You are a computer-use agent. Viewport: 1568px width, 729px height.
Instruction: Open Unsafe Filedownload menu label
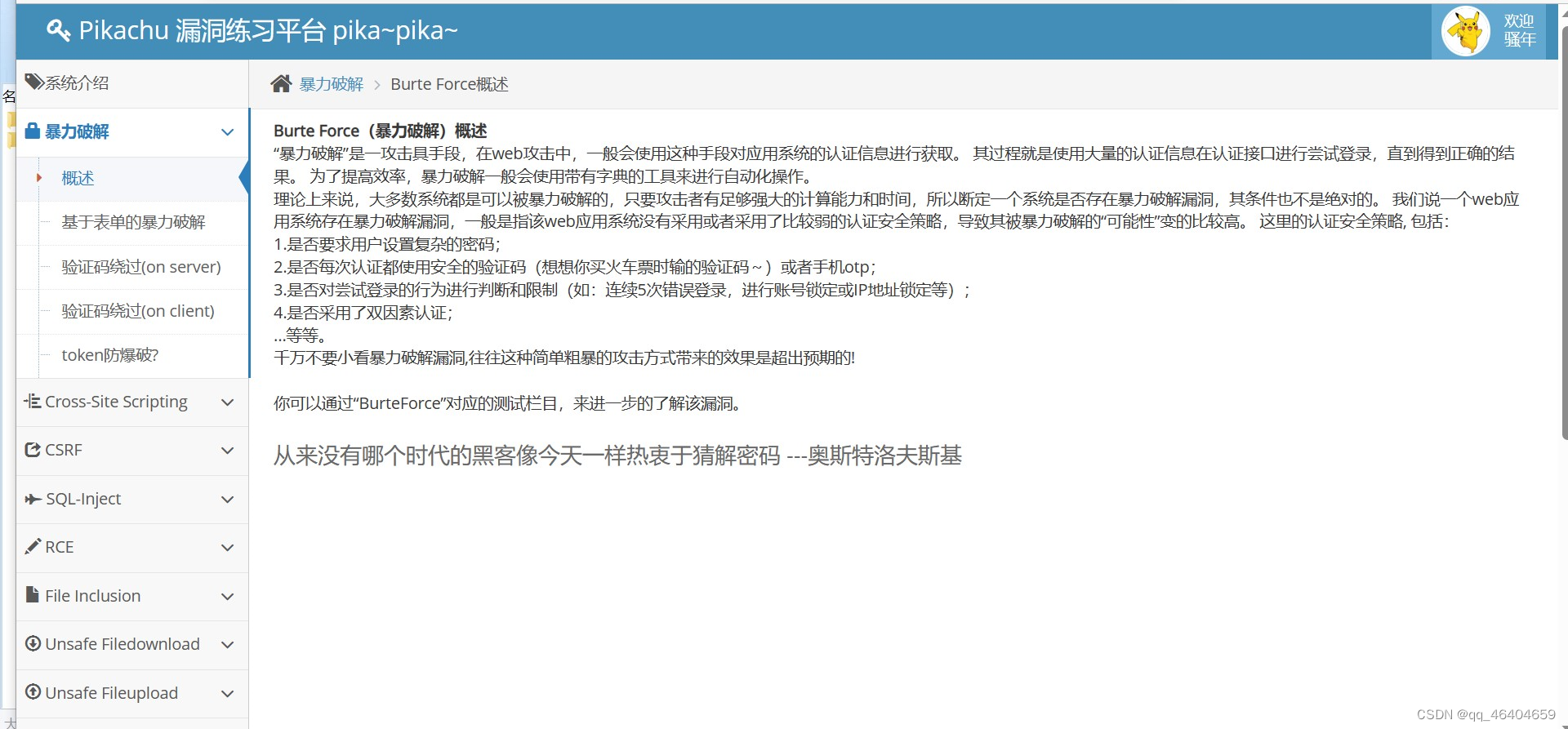[x=122, y=644]
